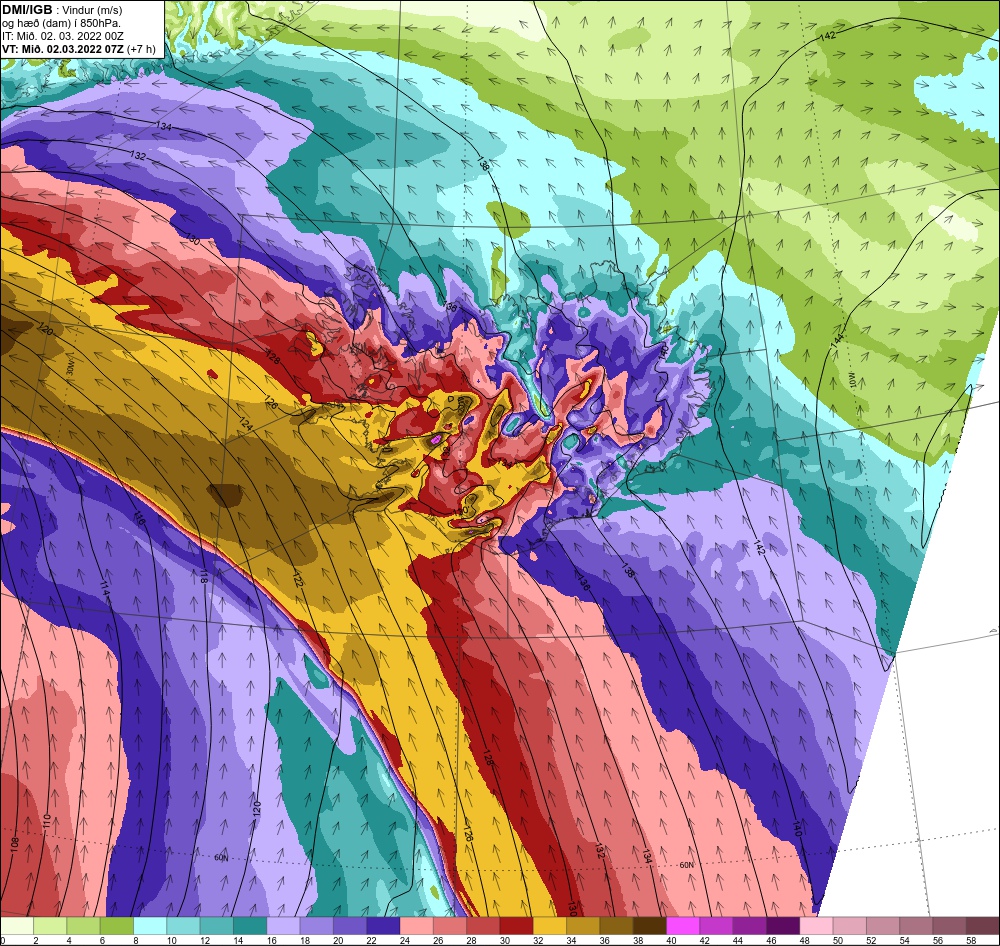The image size is (1000, 946).
Task: Select the dark brown swatch between 38 and 40
Action: tap(649, 926)
